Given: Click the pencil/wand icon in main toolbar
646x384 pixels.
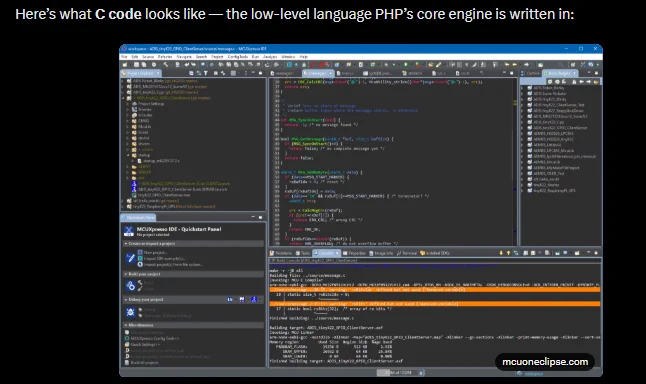Looking at the screenshot, I should click(438, 65).
